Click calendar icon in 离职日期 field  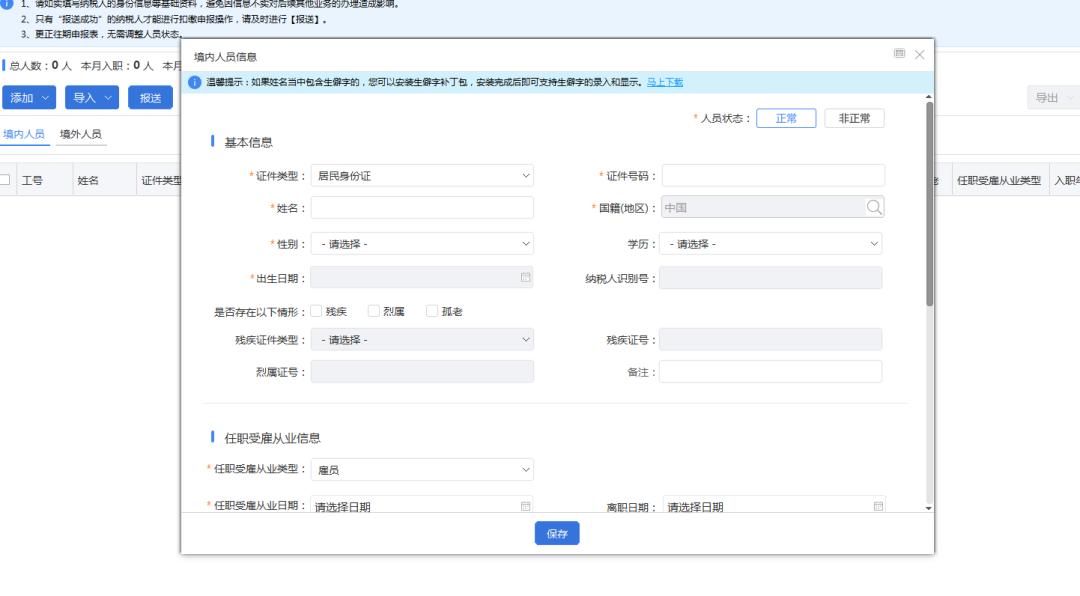click(878, 506)
